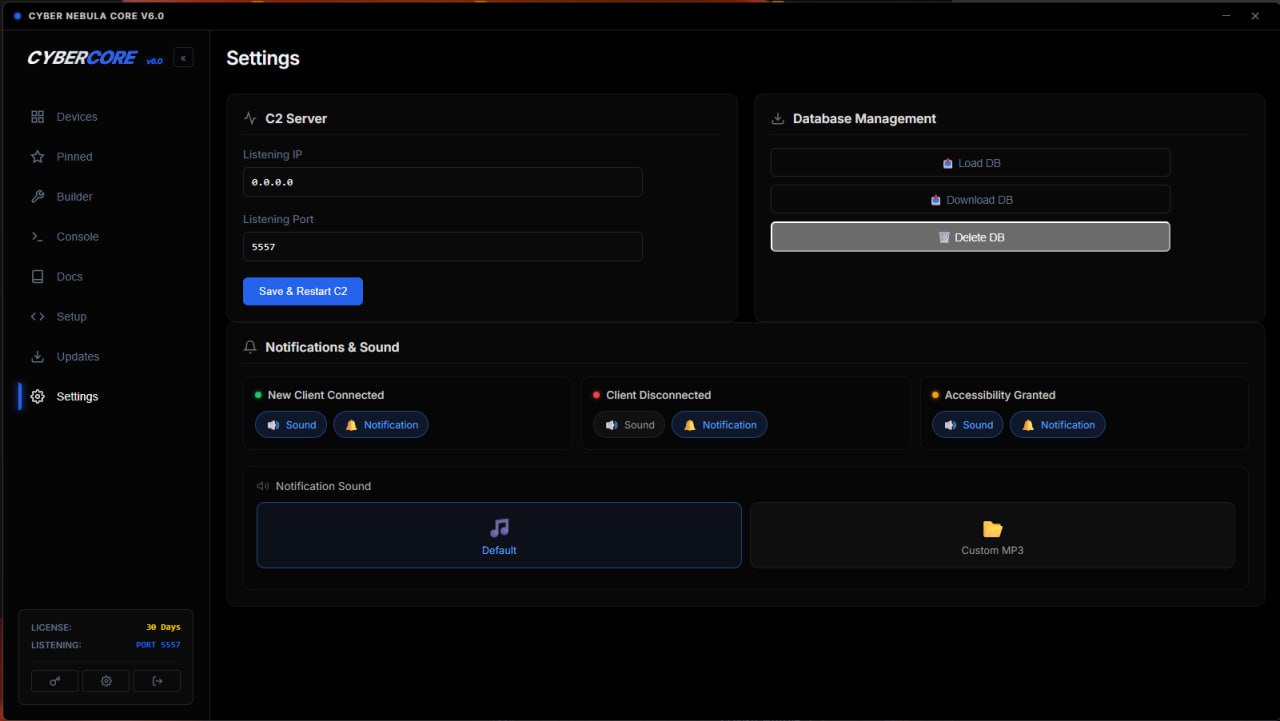
Task: Click the star icon for Pinned
Action: click(x=38, y=157)
